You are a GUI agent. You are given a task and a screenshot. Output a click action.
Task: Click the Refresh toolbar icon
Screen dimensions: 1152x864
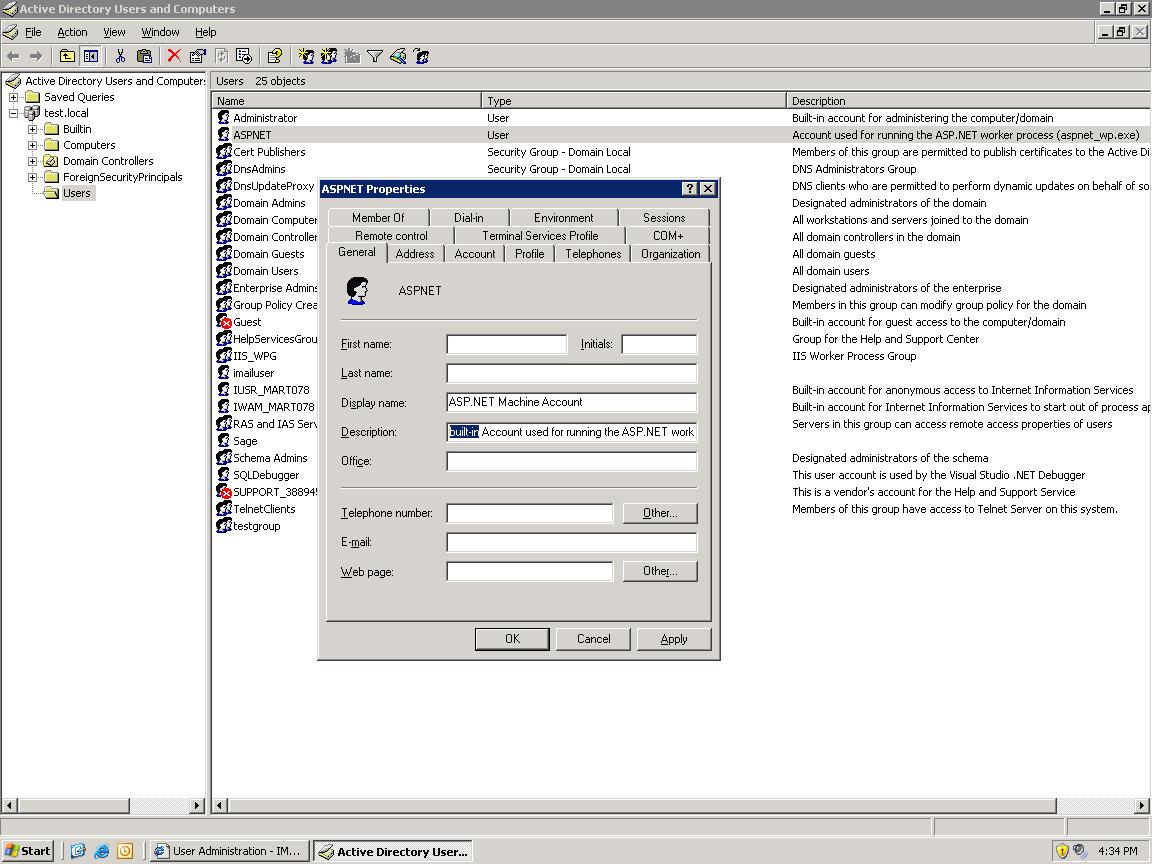click(221, 56)
